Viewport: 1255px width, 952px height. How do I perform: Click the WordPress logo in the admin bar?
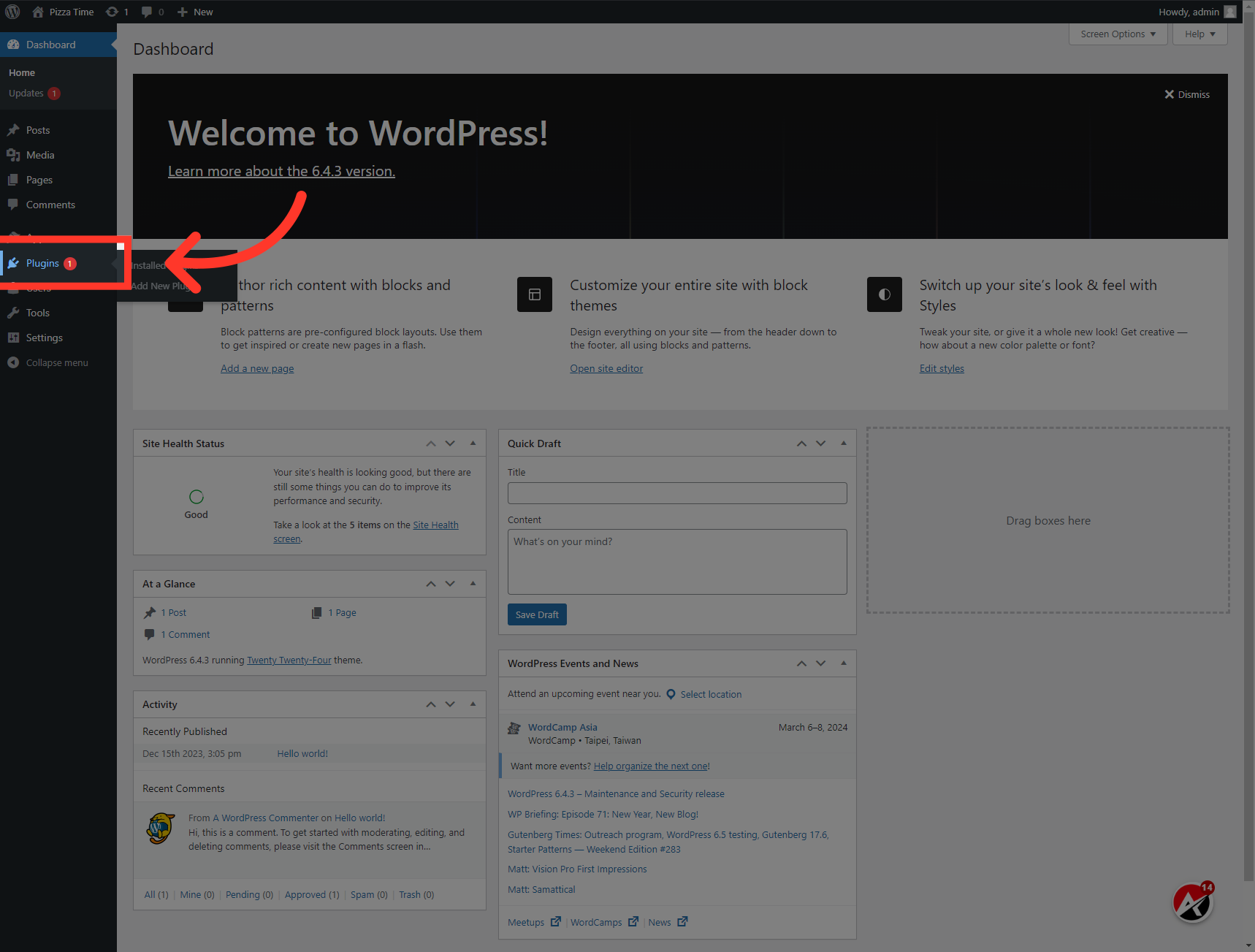coord(12,11)
